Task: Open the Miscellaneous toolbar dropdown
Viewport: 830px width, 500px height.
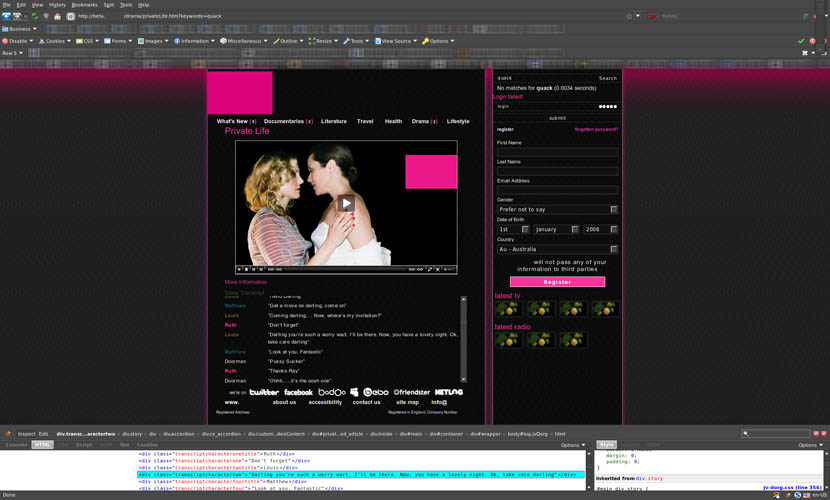Action: pos(243,41)
